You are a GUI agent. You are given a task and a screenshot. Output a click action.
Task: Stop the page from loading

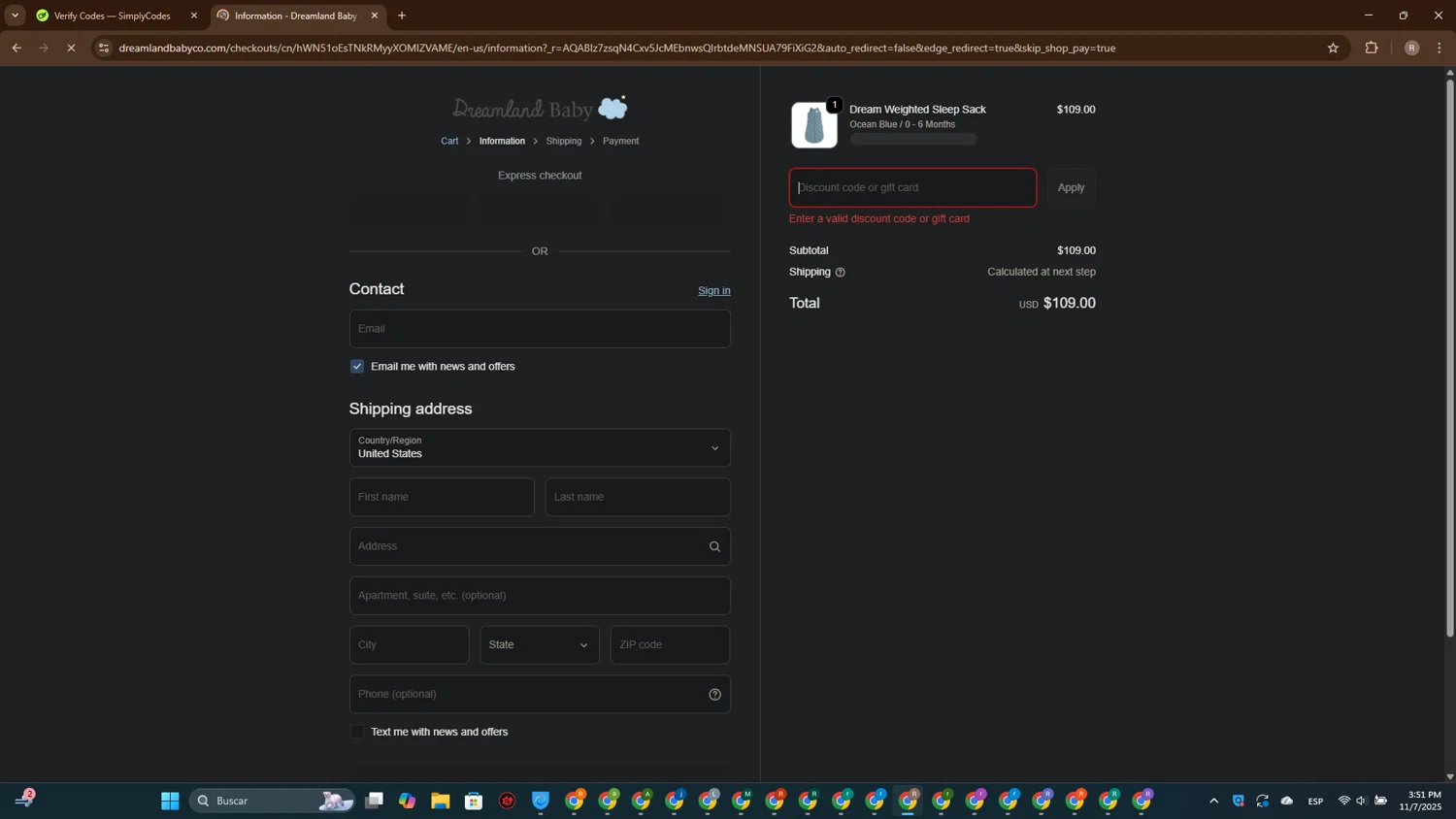(x=71, y=48)
